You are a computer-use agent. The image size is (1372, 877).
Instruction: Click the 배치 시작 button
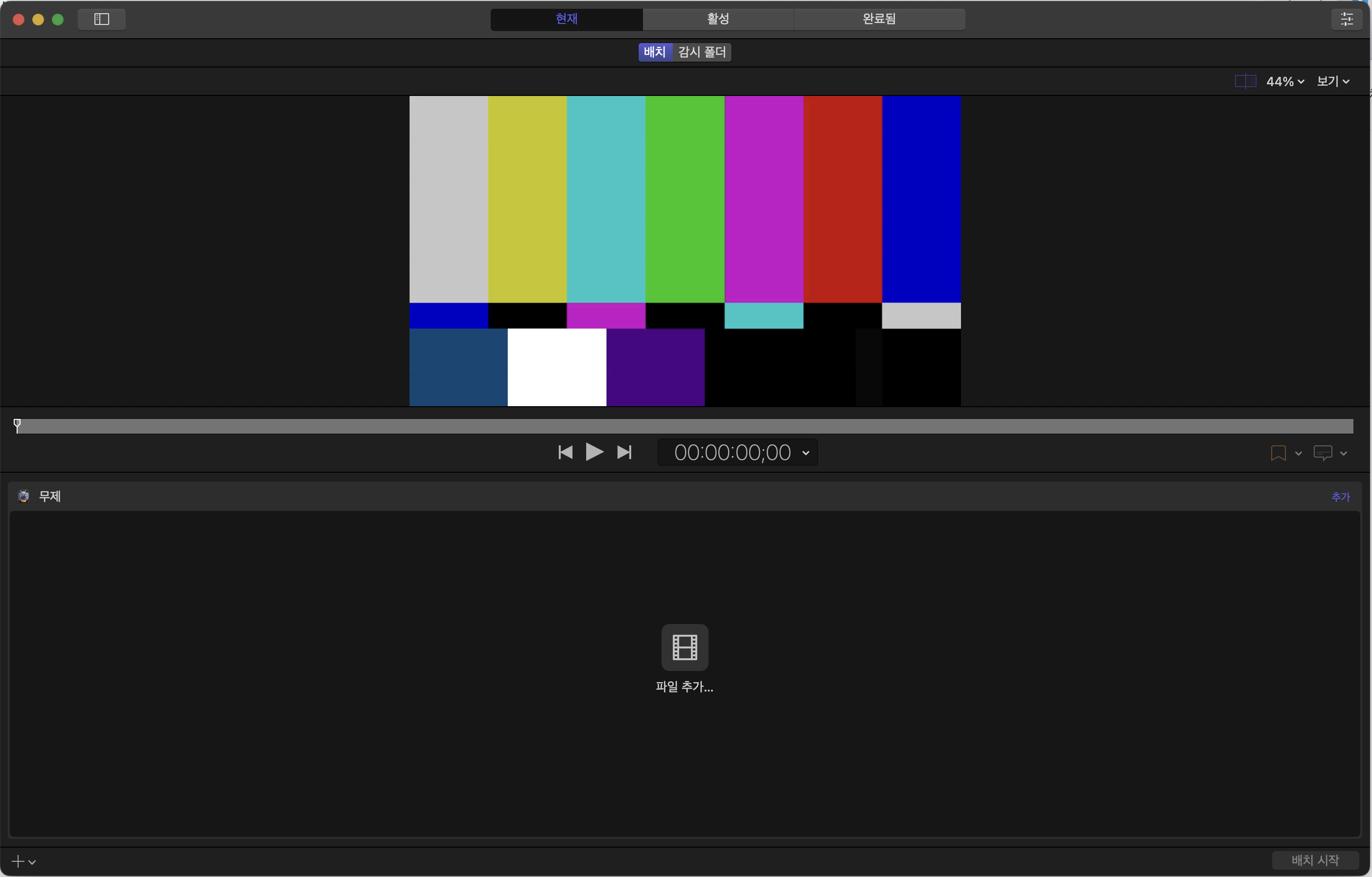(1315, 860)
